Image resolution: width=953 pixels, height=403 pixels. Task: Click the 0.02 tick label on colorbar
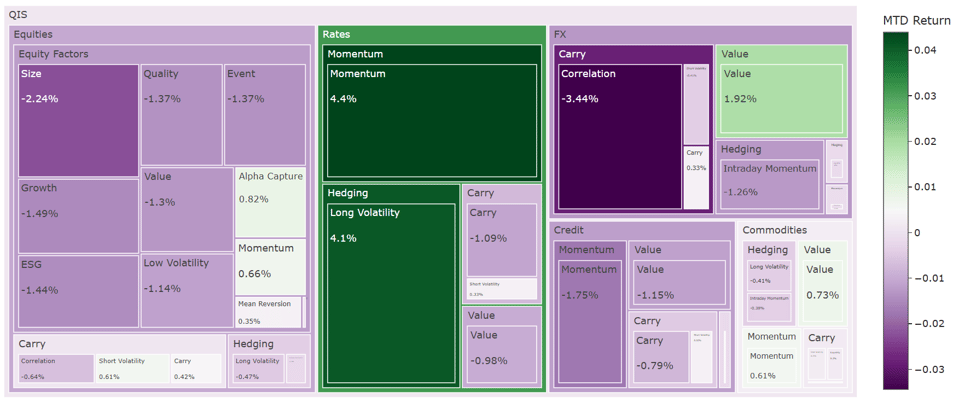(x=924, y=142)
